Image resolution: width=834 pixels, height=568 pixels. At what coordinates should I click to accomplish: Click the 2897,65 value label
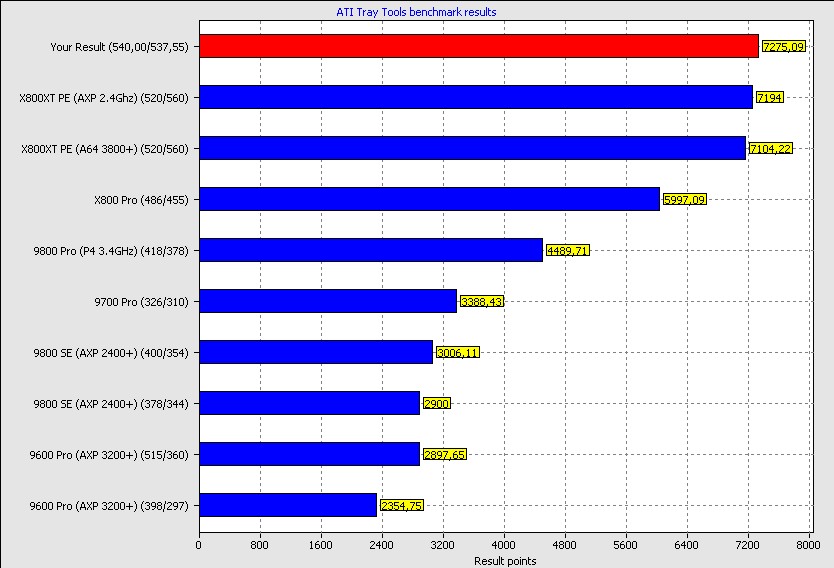[x=445, y=455]
